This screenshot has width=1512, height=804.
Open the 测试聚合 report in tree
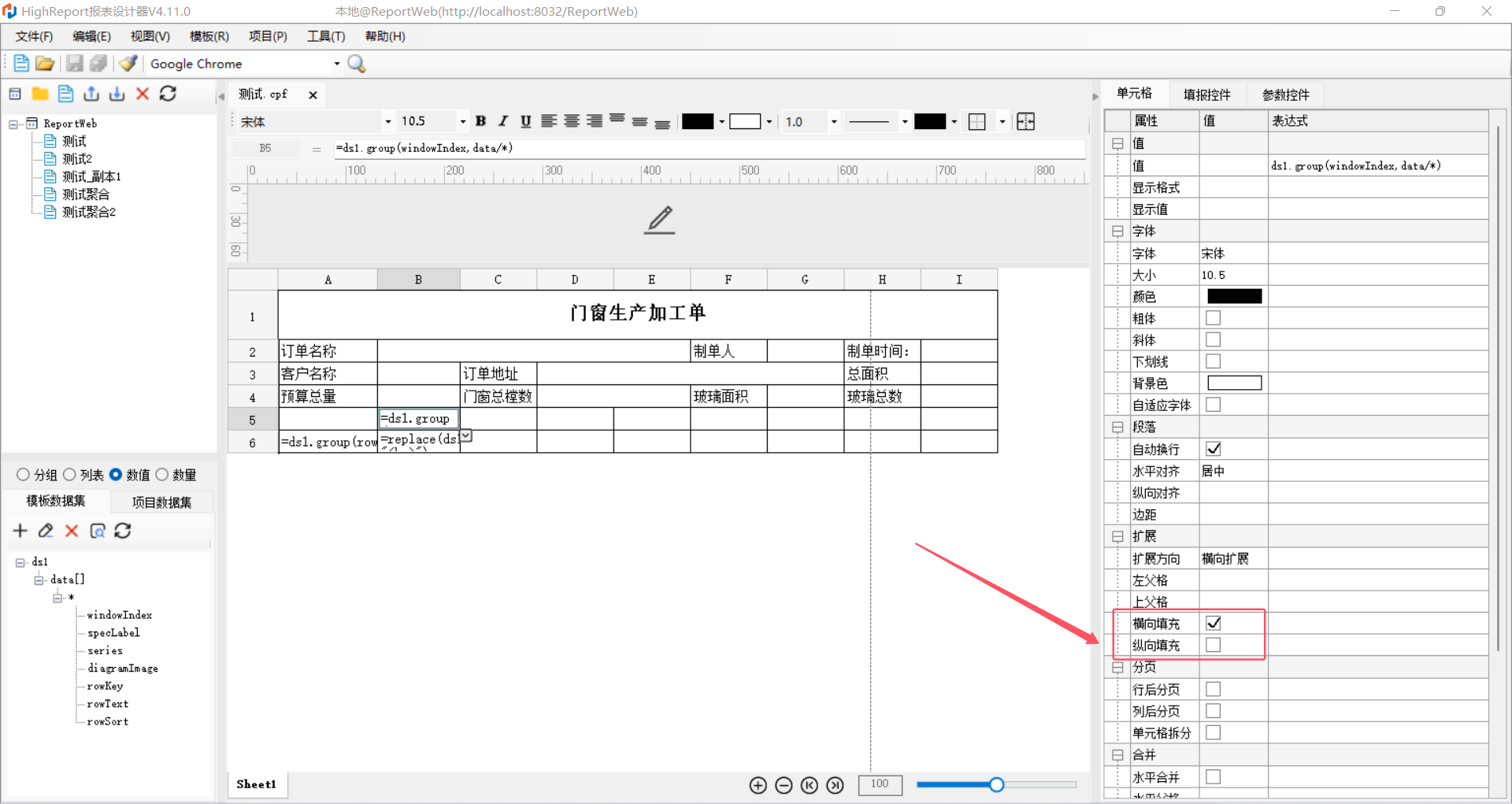pyautogui.click(x=86, y=194)
